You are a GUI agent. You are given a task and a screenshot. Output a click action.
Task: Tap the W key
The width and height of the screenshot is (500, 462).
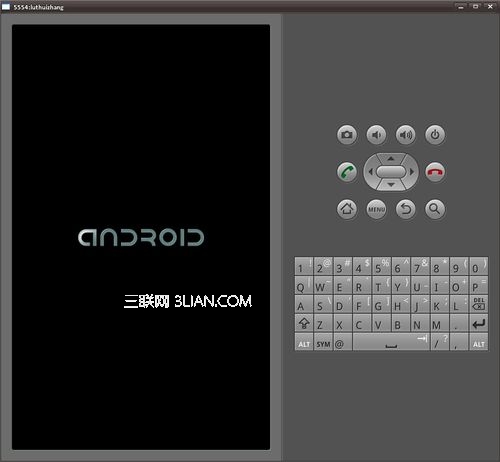coord(323,285)
